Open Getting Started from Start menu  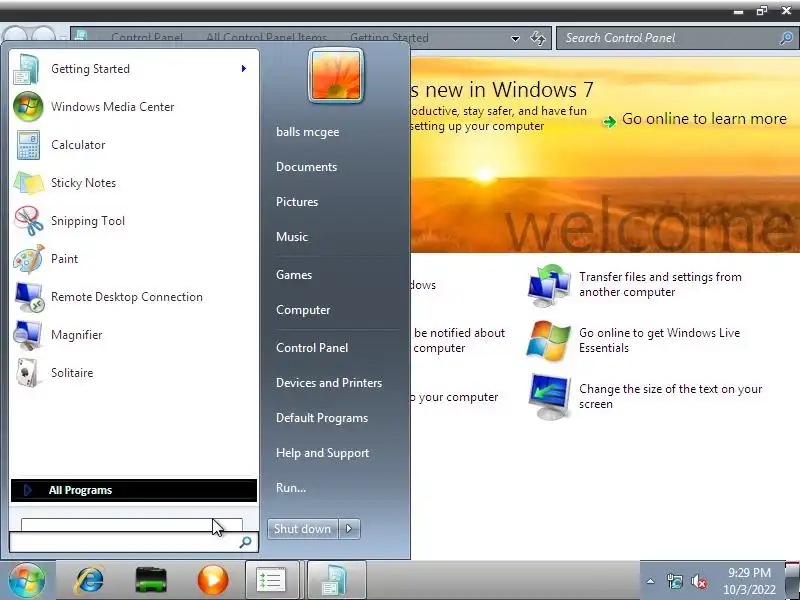click(134, 69)
